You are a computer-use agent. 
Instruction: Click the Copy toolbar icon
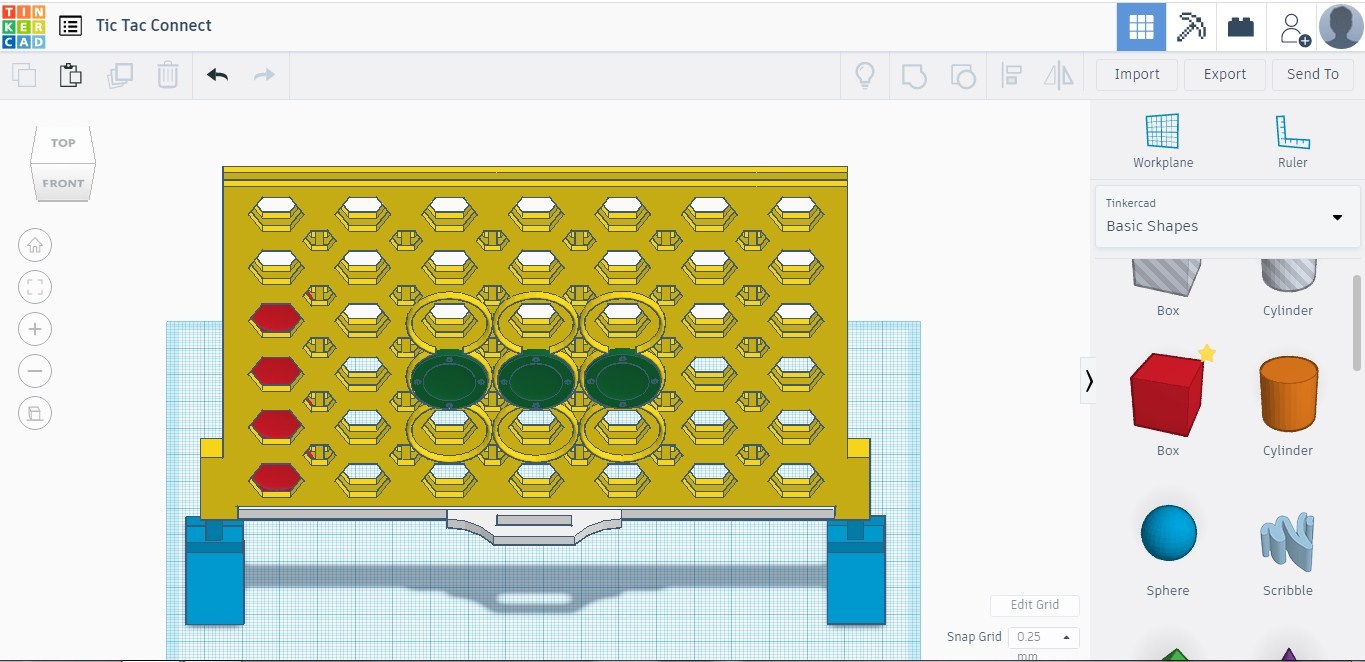point(24,75)
